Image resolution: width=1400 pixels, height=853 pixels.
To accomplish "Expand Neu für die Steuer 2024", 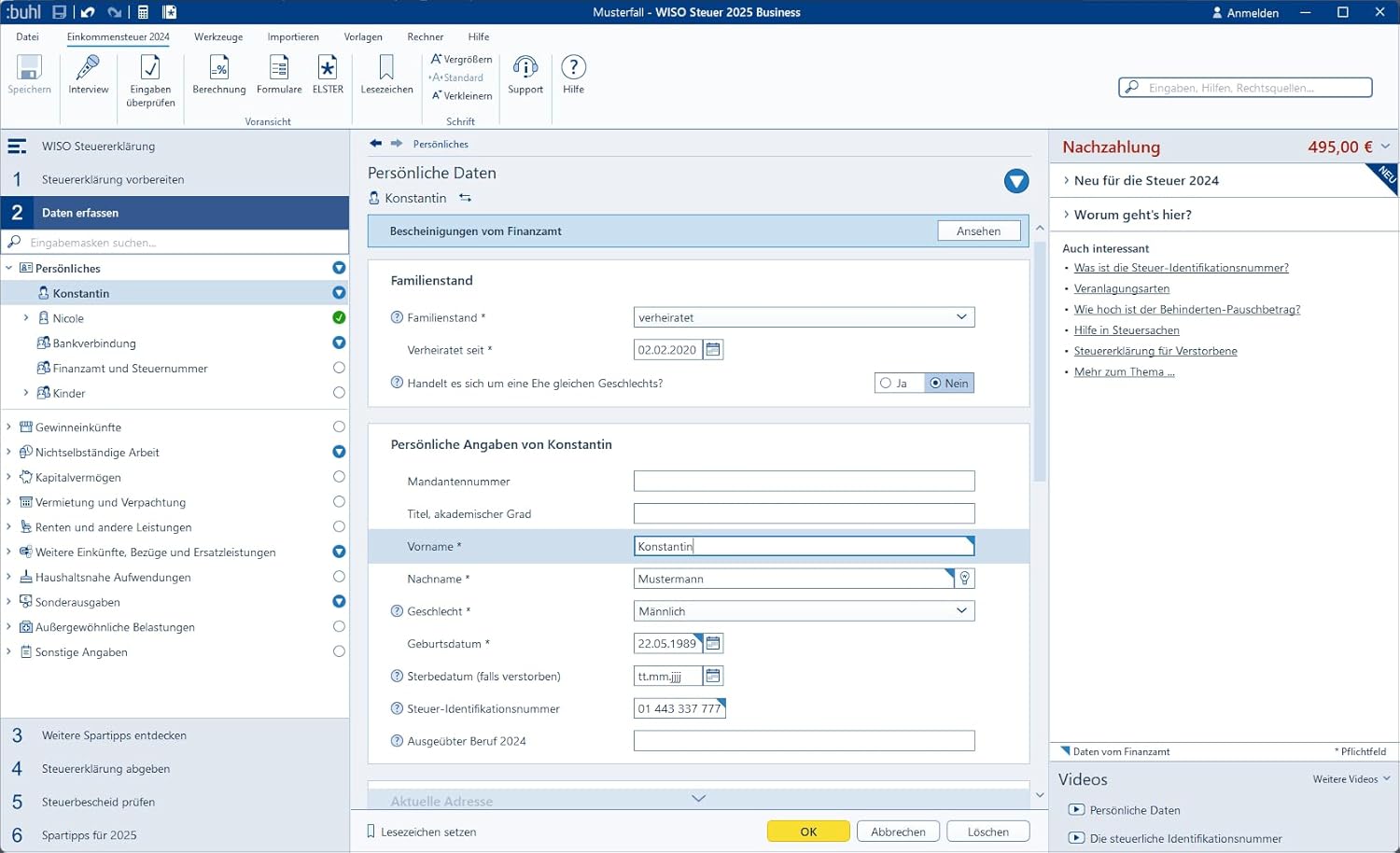I will click(x=1146, y=180).
